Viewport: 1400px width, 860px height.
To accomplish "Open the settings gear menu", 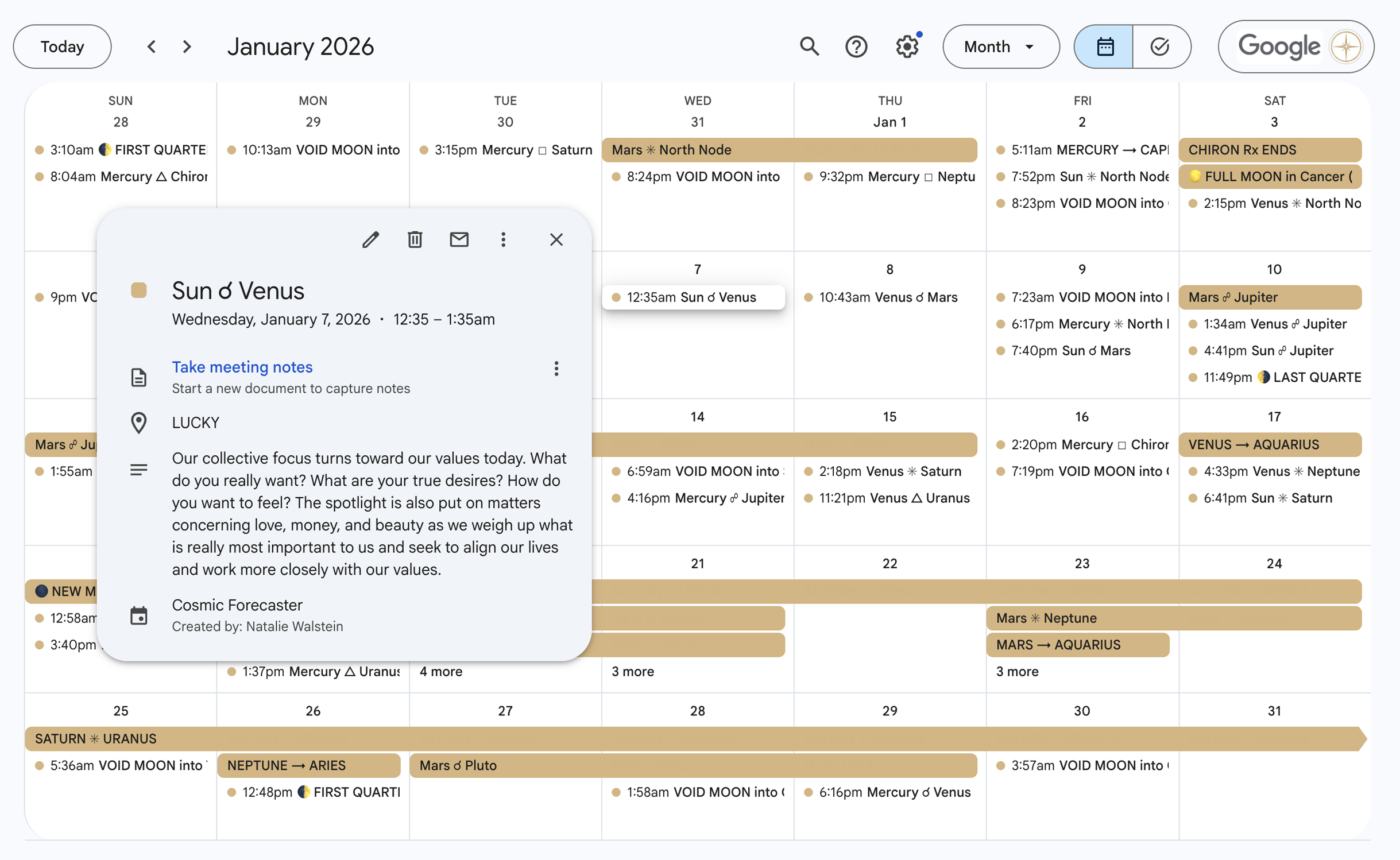I will click(907, 47).
